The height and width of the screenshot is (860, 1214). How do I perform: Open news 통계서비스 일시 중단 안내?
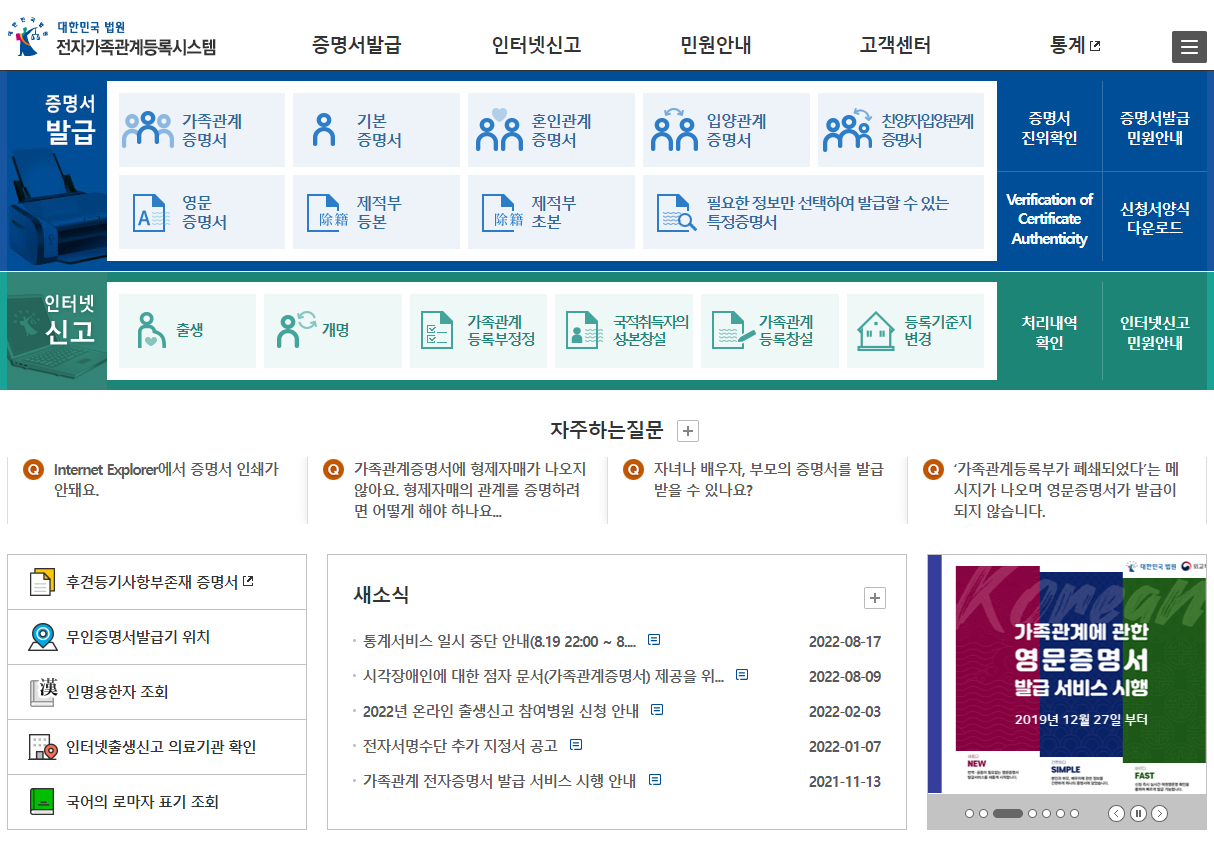pos(499,641)
